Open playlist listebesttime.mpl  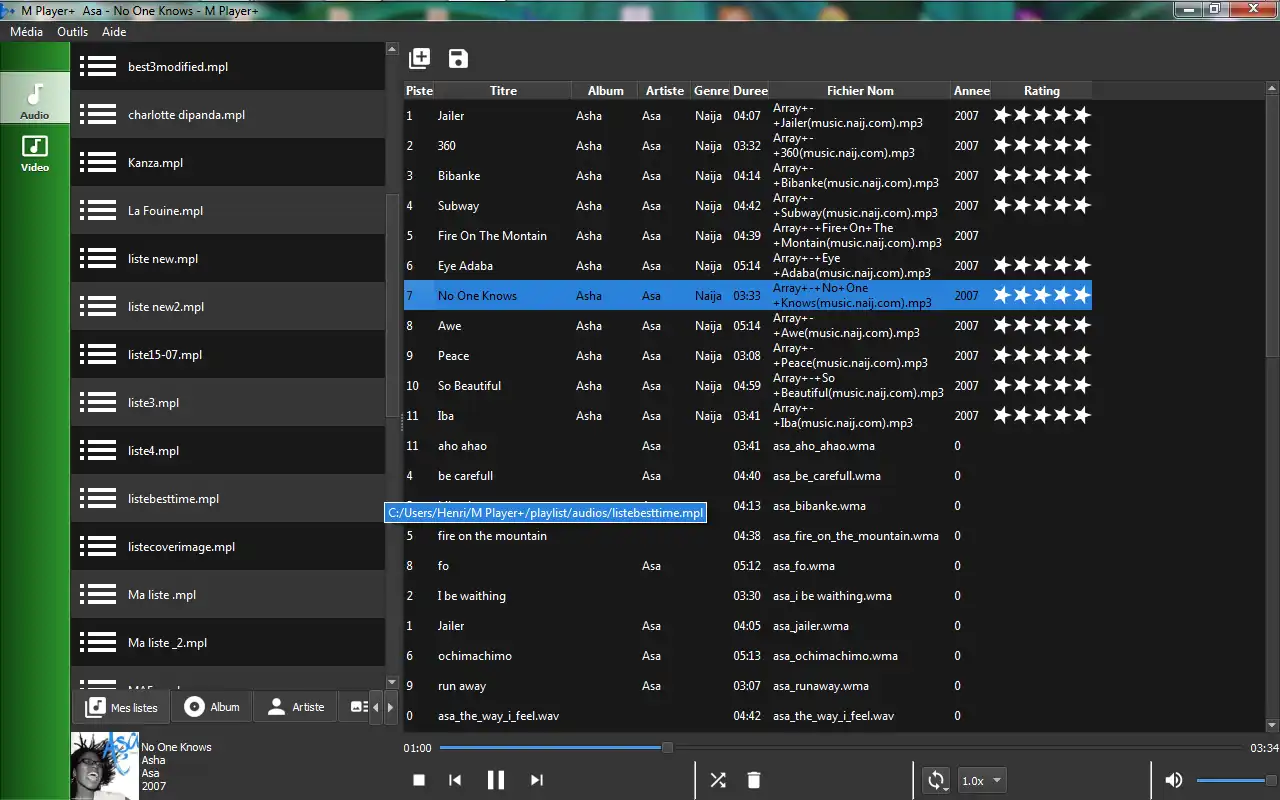point(228,499)
